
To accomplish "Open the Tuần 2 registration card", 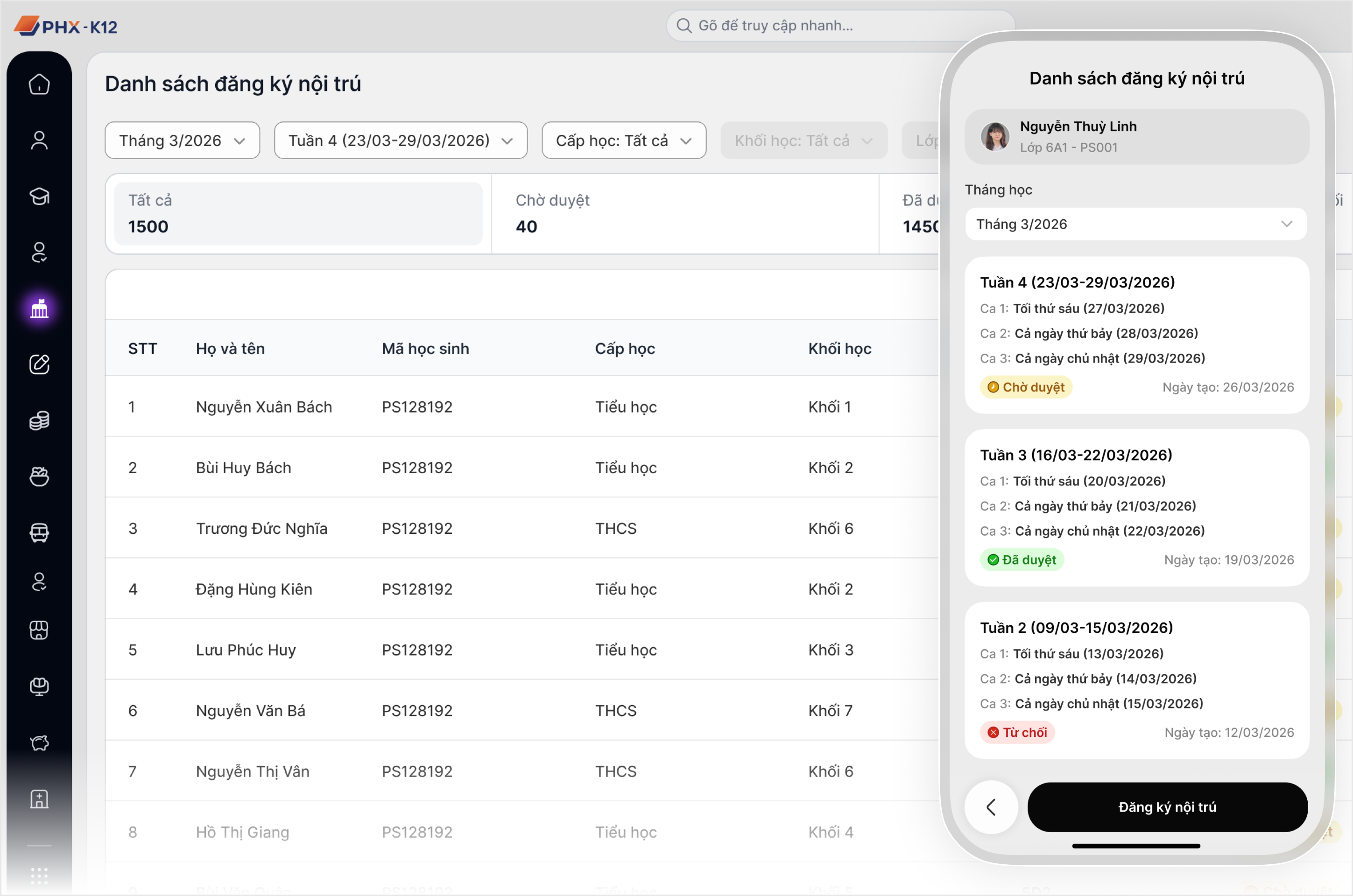I will 1137,680.
